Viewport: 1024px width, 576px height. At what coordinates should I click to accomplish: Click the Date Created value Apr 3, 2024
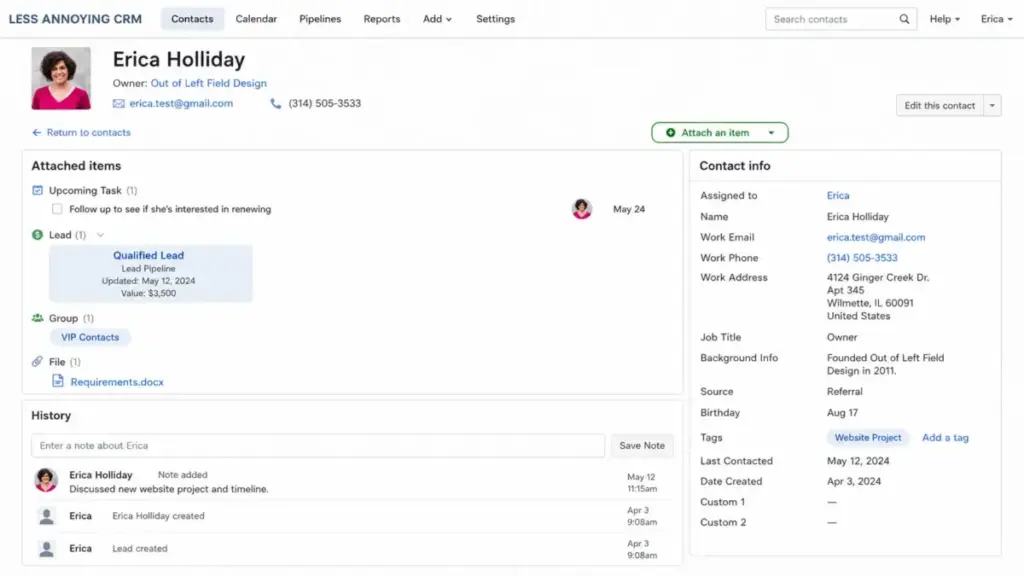[854, 481]
